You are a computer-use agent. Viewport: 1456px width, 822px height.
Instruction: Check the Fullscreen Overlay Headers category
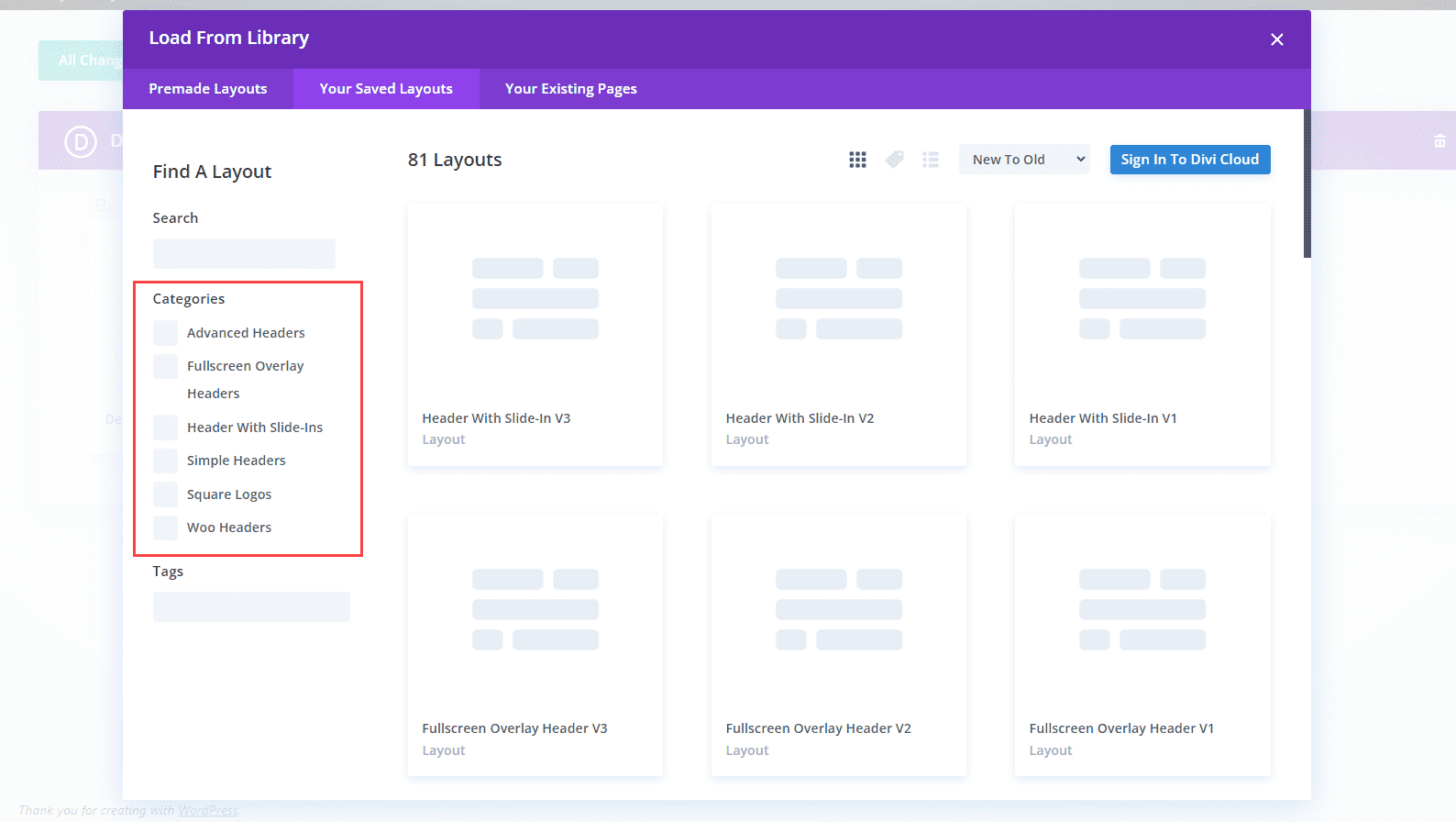[166, 366]
